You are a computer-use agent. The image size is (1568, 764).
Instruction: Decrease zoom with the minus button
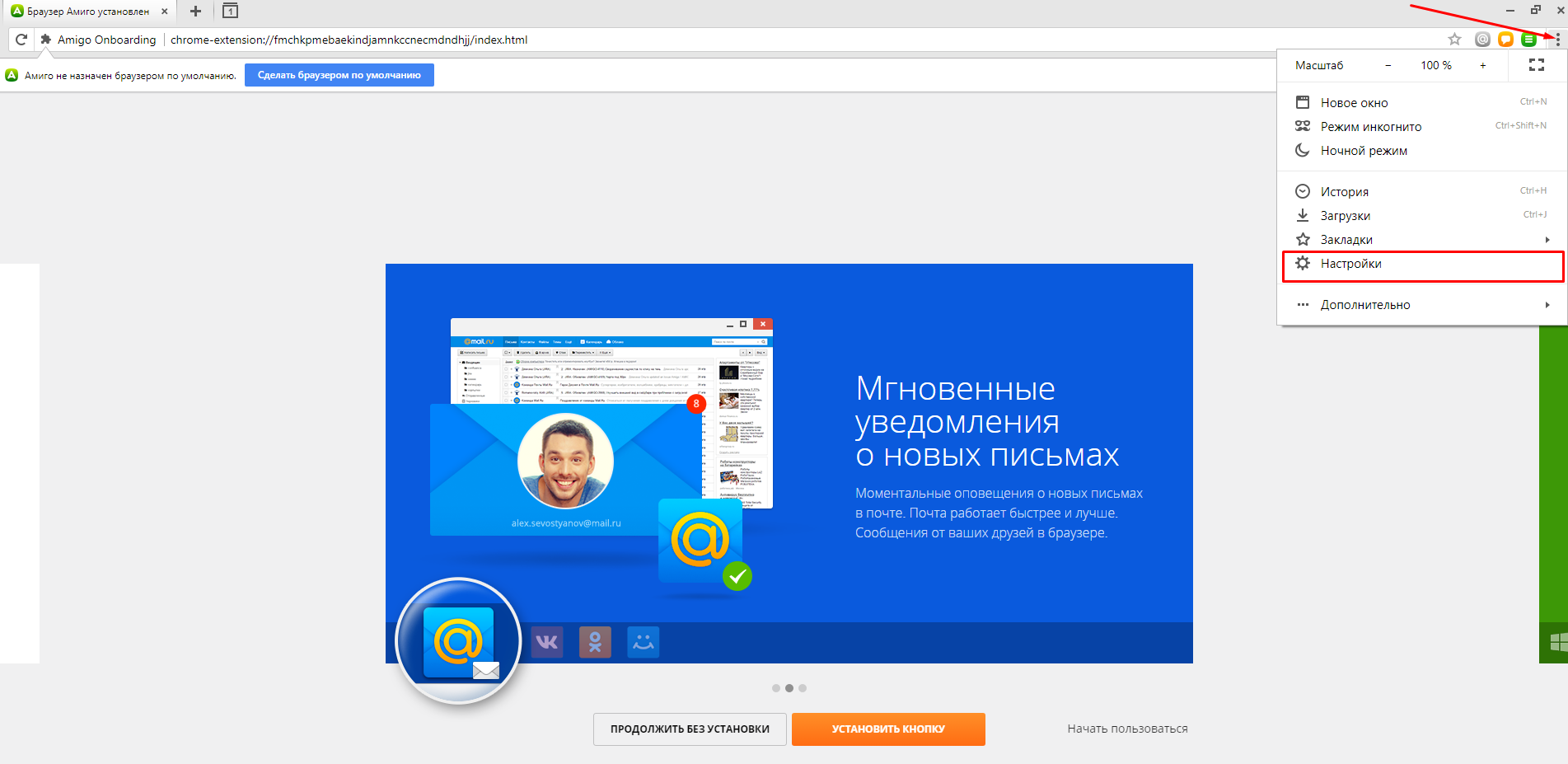point(1388,65)
